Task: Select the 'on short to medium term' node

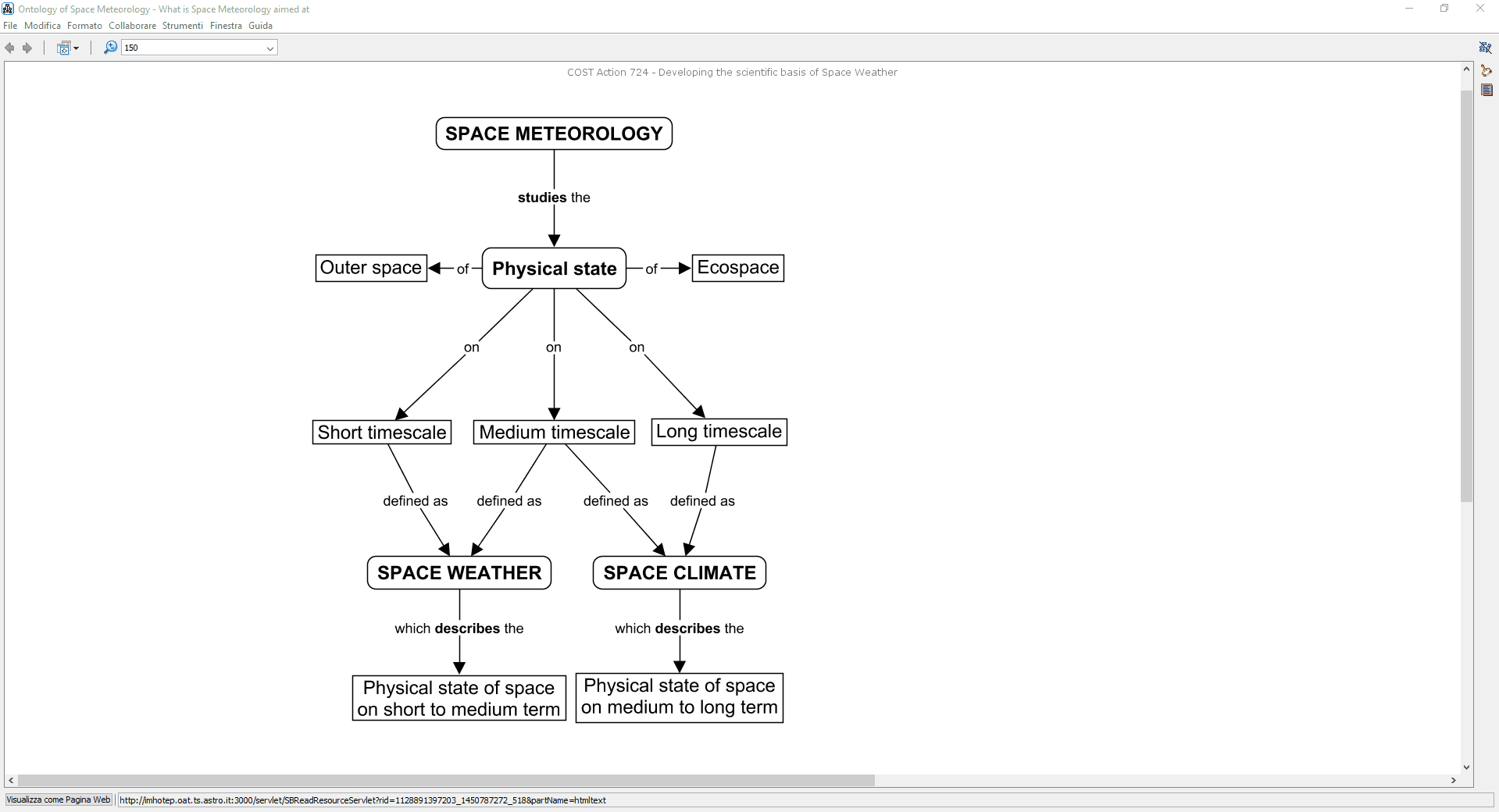Action: click(459, 698)
